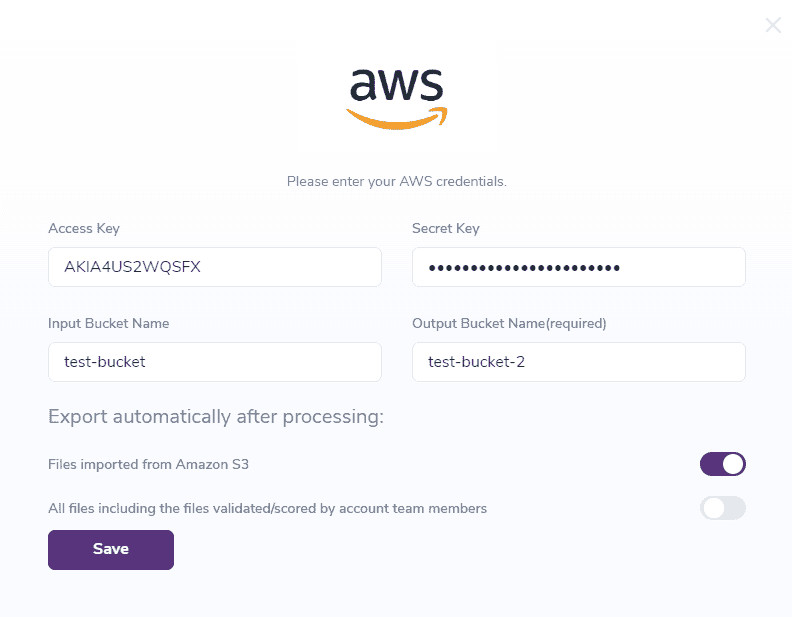Select the Input Bucket Name field
Screen dimensions: 792x617
tap(215, 362)
